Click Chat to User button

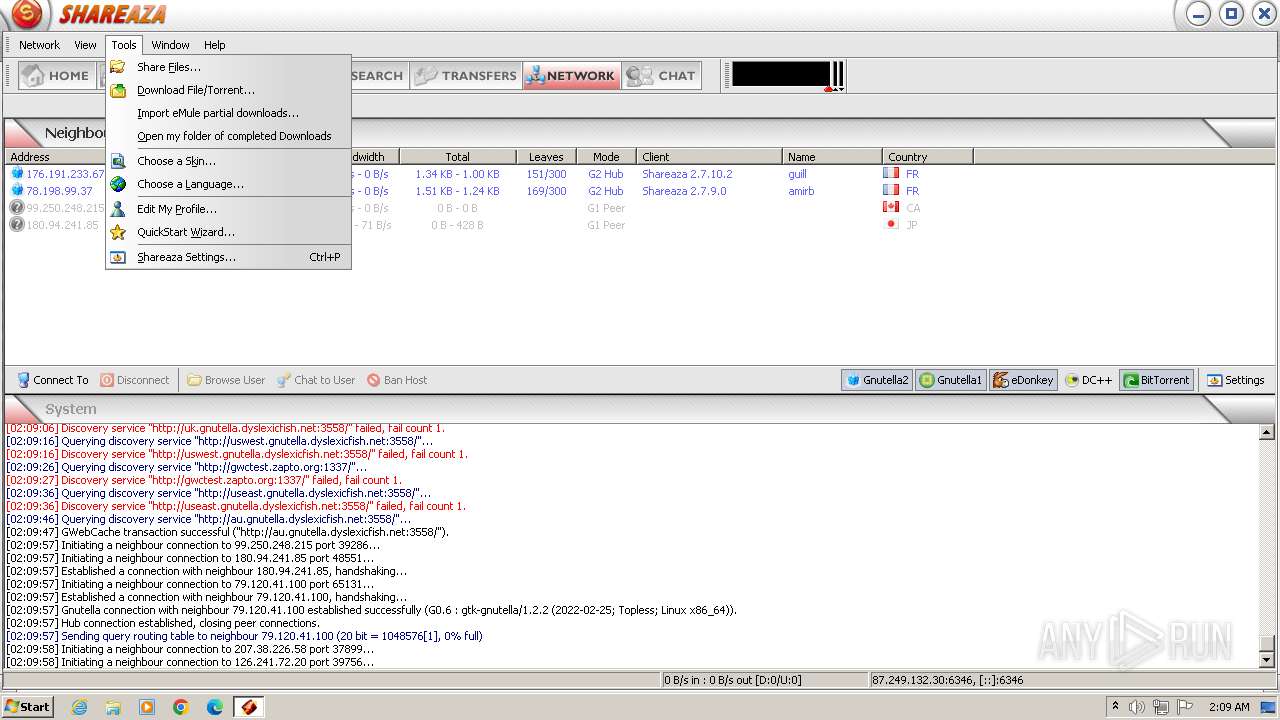[316, 380]
